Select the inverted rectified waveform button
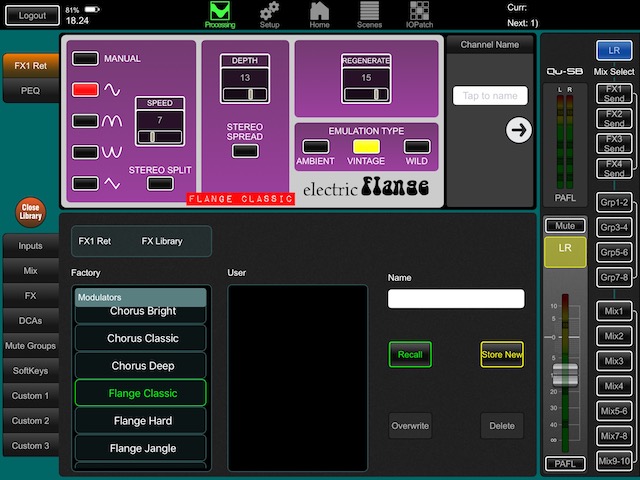Screen dimensions: 640x480 click(85, 152)
